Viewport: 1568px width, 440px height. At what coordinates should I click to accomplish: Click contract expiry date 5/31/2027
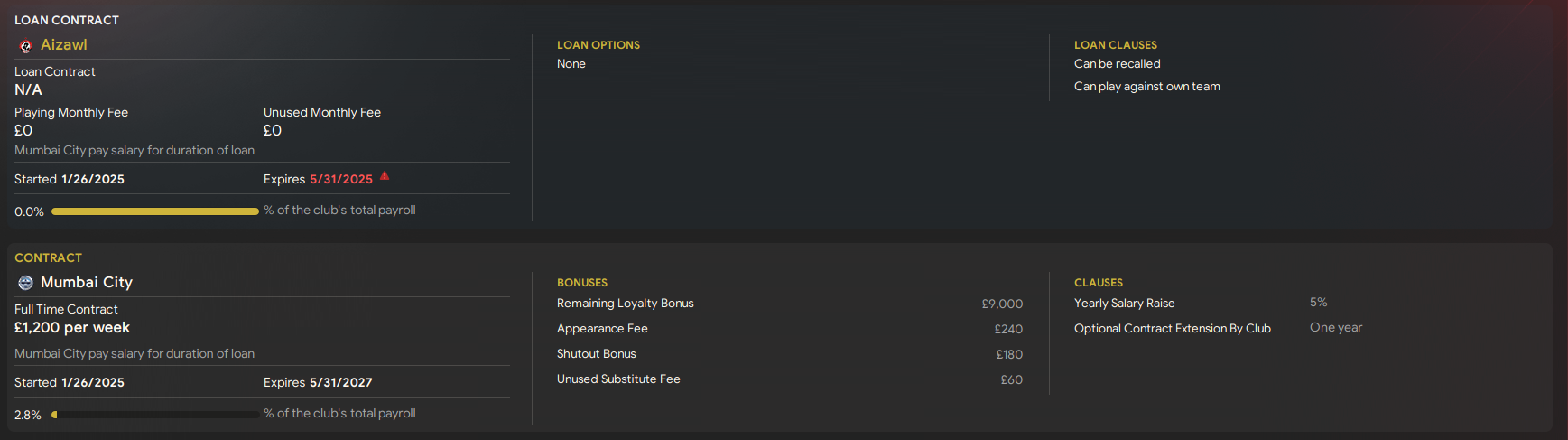pos(341,383)
